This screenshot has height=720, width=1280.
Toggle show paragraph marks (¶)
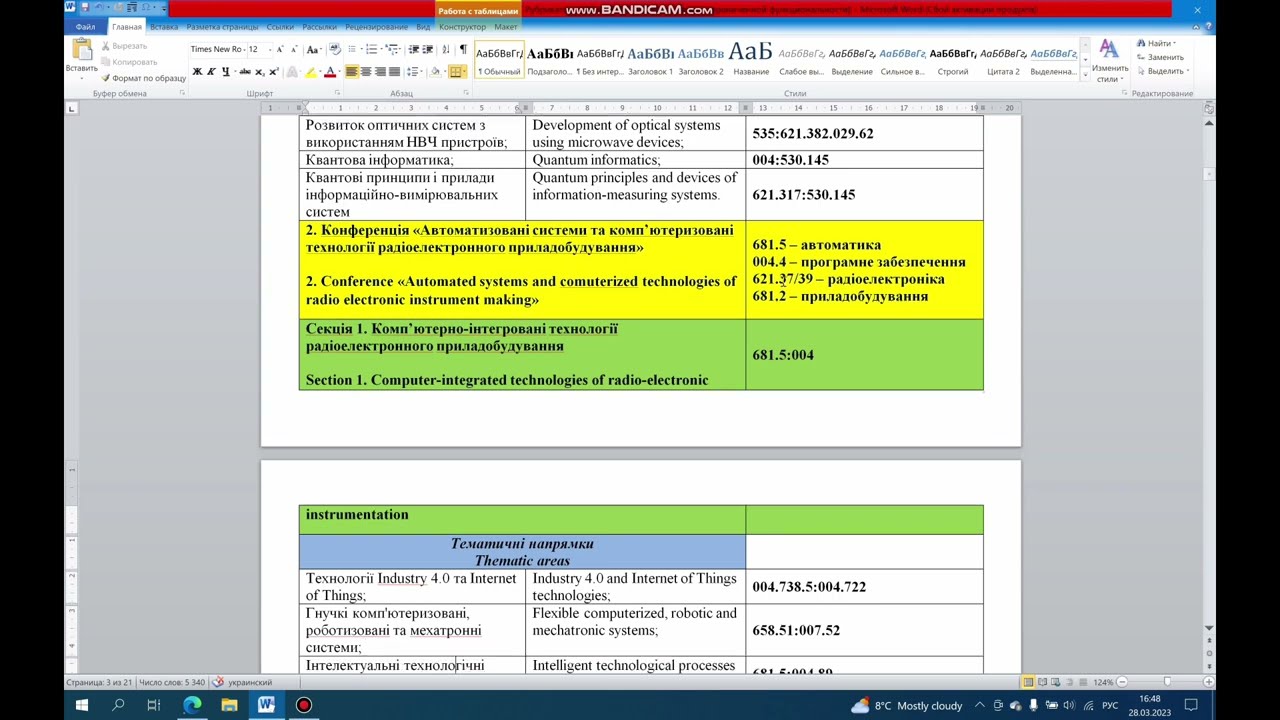(x=462, y=49)
